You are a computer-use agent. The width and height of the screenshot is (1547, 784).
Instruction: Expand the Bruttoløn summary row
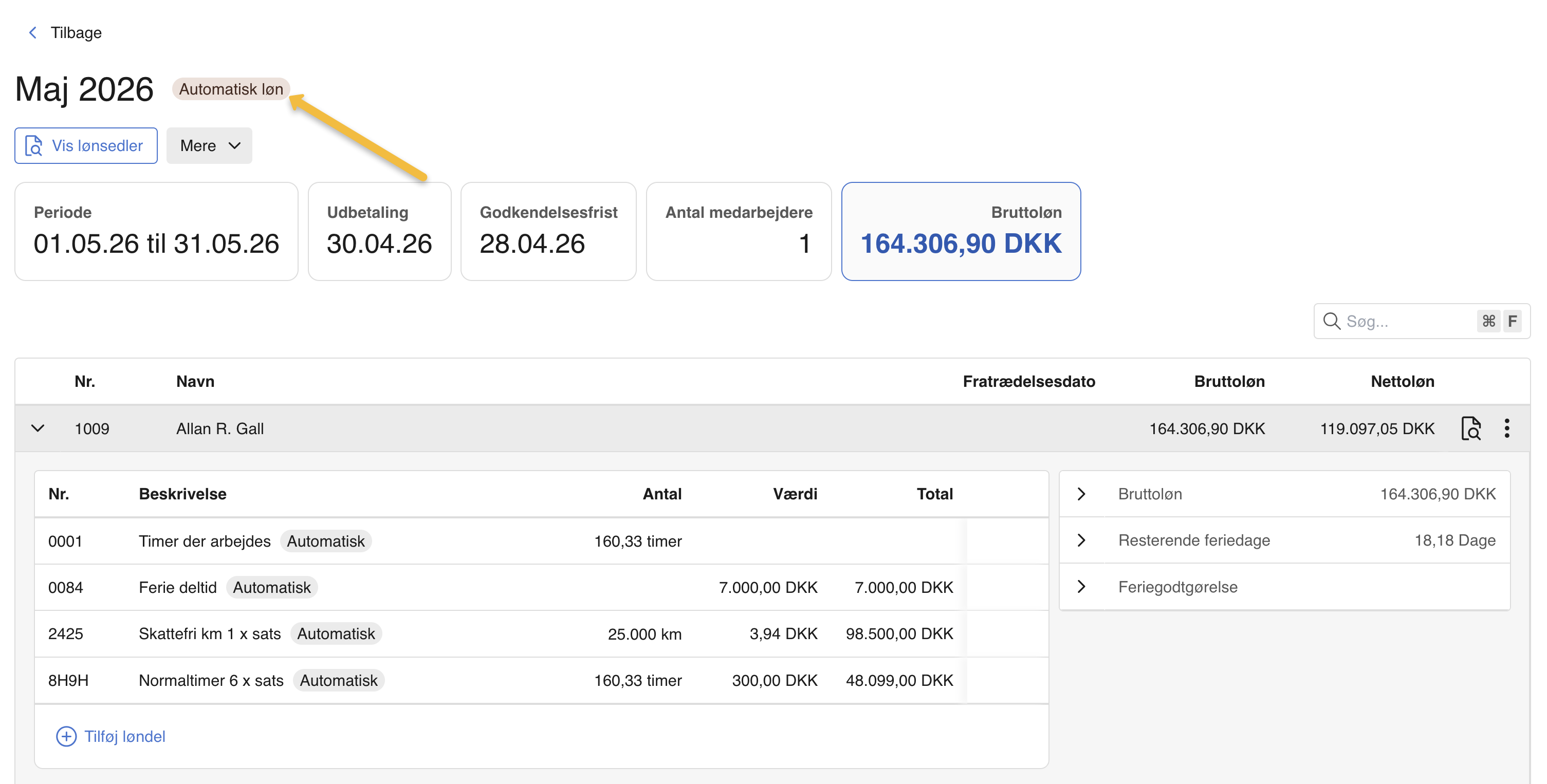(x=1081, y=494)
